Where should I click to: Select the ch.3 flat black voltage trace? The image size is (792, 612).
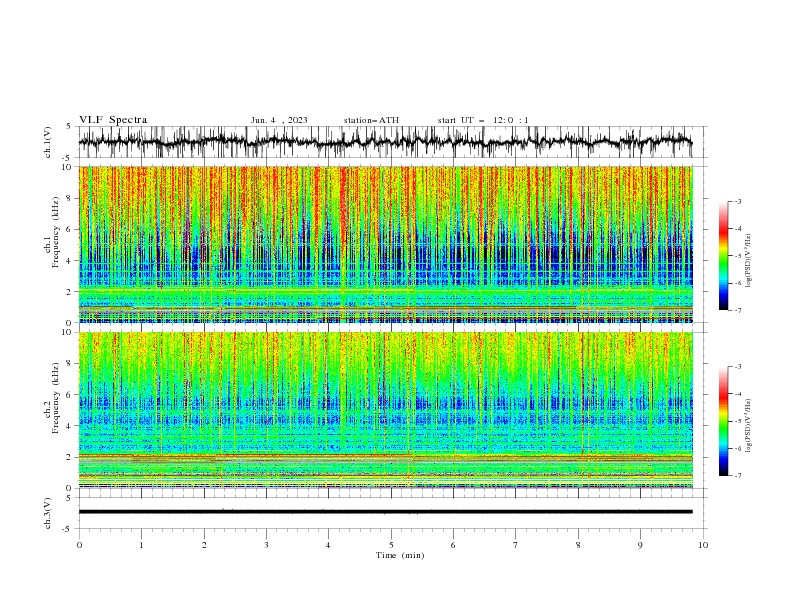(385, 512)
